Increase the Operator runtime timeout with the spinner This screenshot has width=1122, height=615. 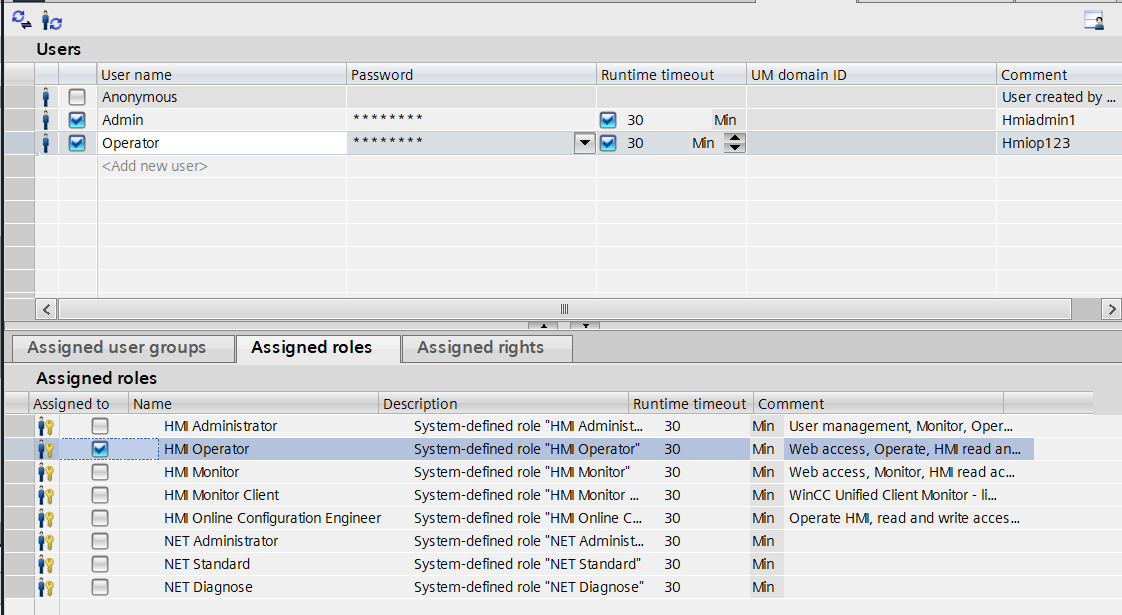(x=735, y=138)
